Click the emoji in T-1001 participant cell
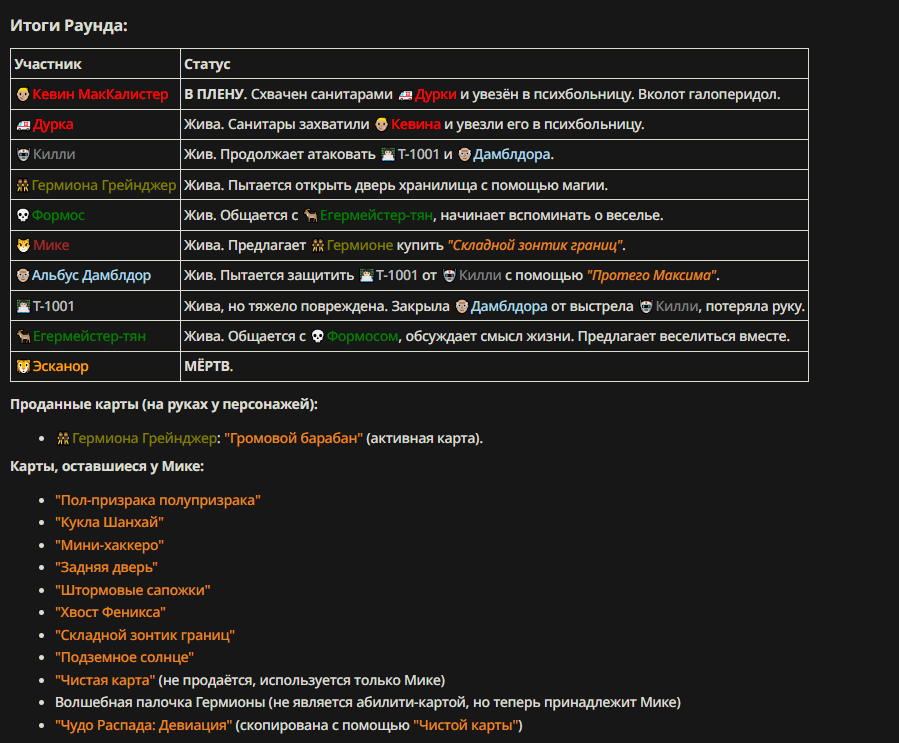This screenshot has height=743, width=899. [x=24, y=306]
